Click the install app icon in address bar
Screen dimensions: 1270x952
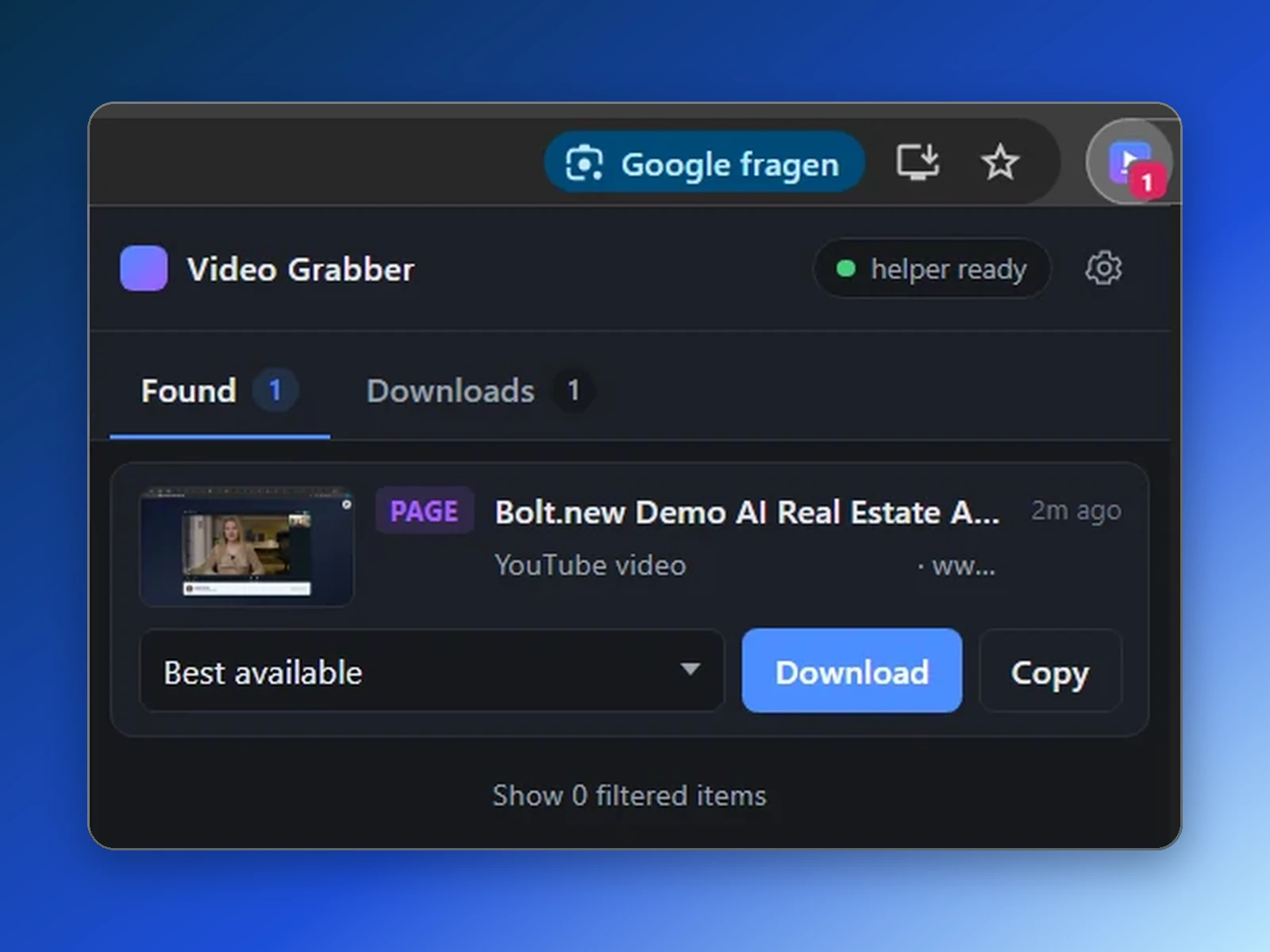click(918, 163)
